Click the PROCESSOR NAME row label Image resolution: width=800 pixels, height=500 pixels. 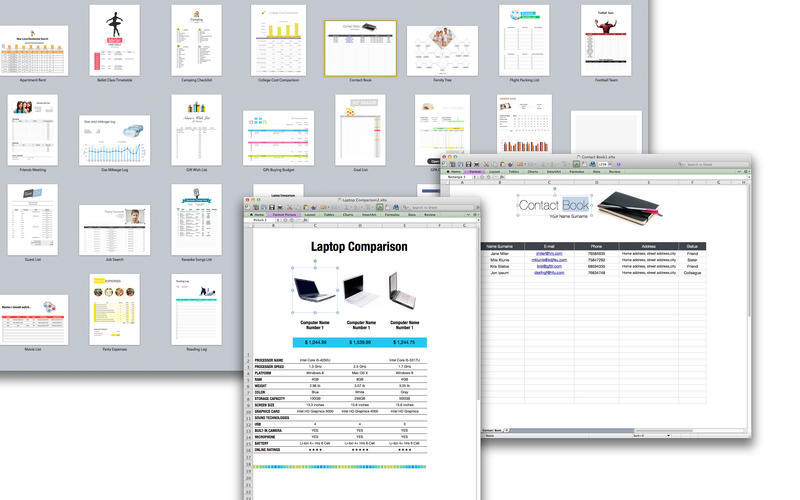(x=269, y=360)
